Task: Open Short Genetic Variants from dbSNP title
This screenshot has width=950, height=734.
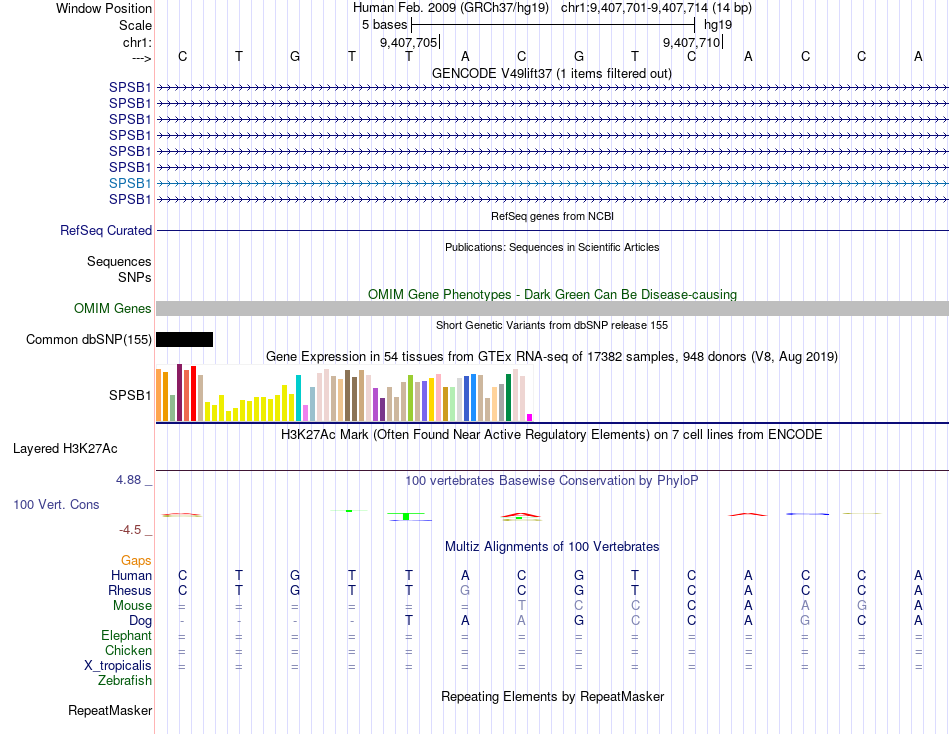Action: click(x=552, y=325)
